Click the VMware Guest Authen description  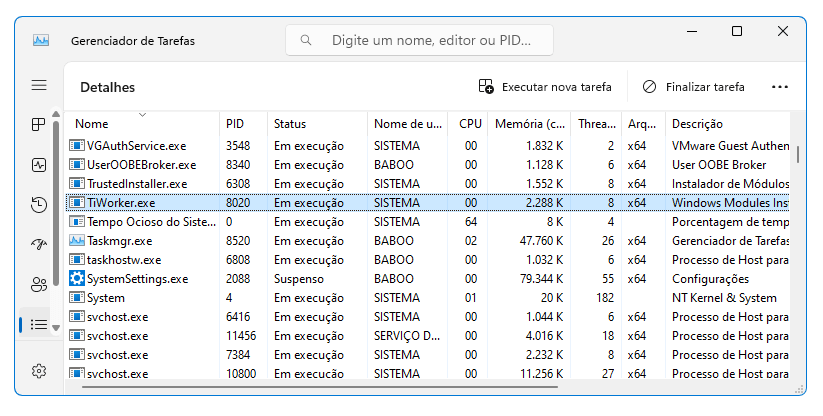[x=730, y=145]
